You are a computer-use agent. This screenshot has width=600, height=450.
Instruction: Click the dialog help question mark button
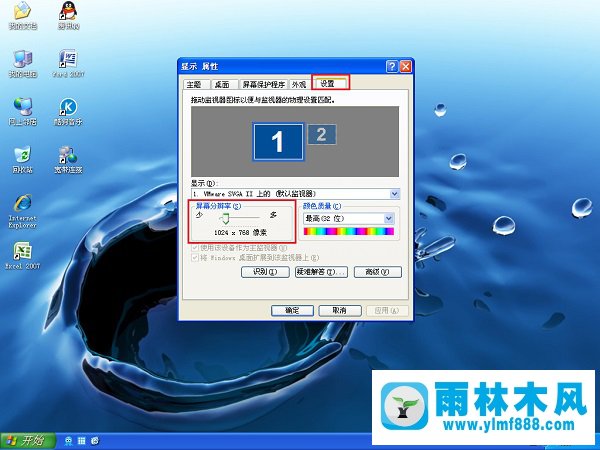pyautogui.click(x=392, y=67)
